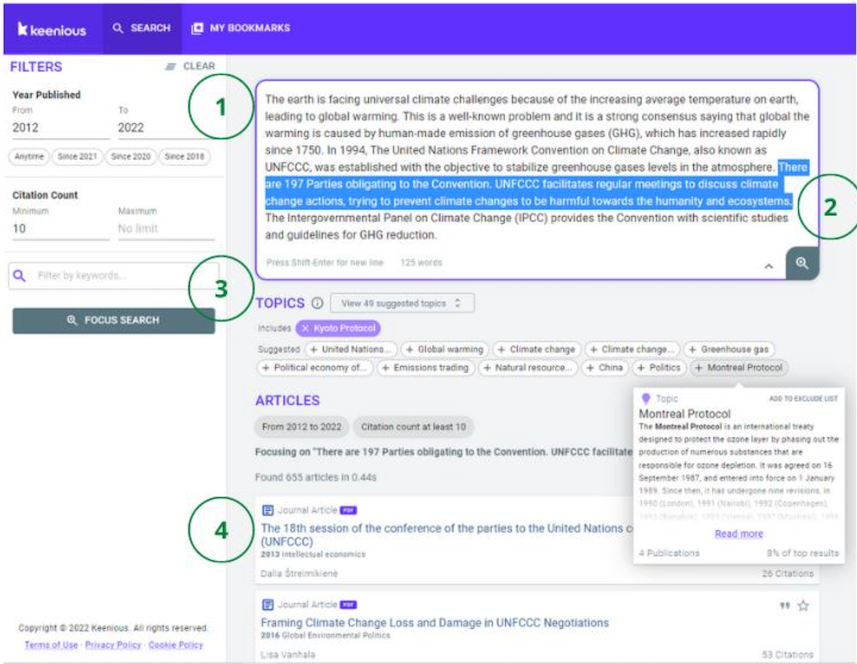Image resolution: width=857 pixels, height=664 pixels.
Task: Add Global warming suggested topic
Action: point(445,349)
